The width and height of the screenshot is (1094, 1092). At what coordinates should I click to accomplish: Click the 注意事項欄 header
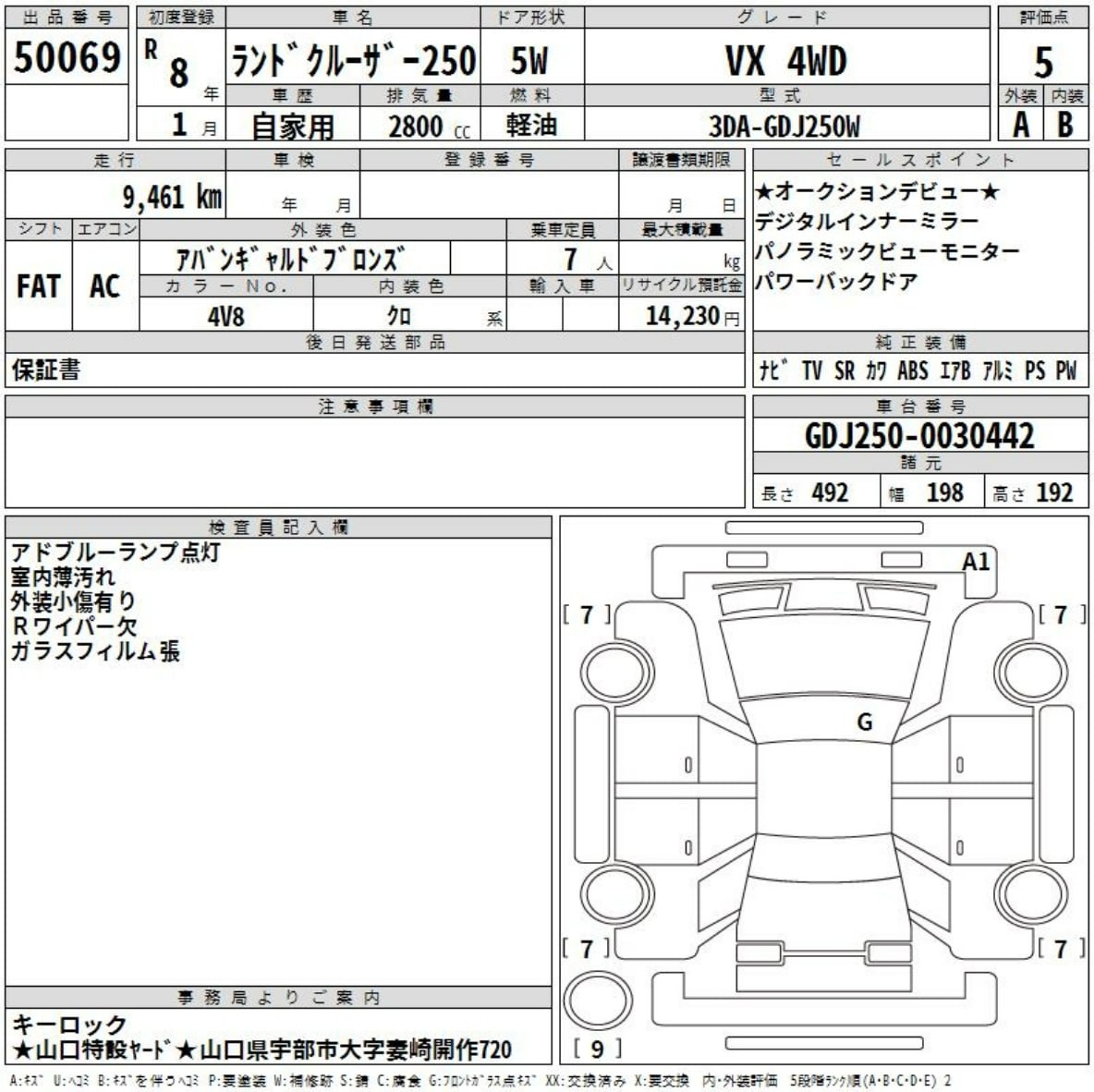click(x=375, y=406)
